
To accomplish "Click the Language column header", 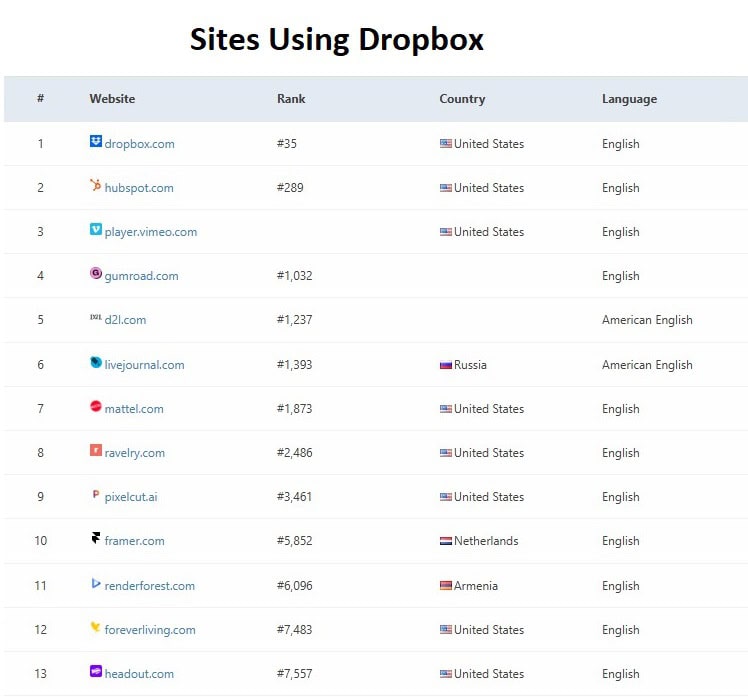I will pos(629,99).
